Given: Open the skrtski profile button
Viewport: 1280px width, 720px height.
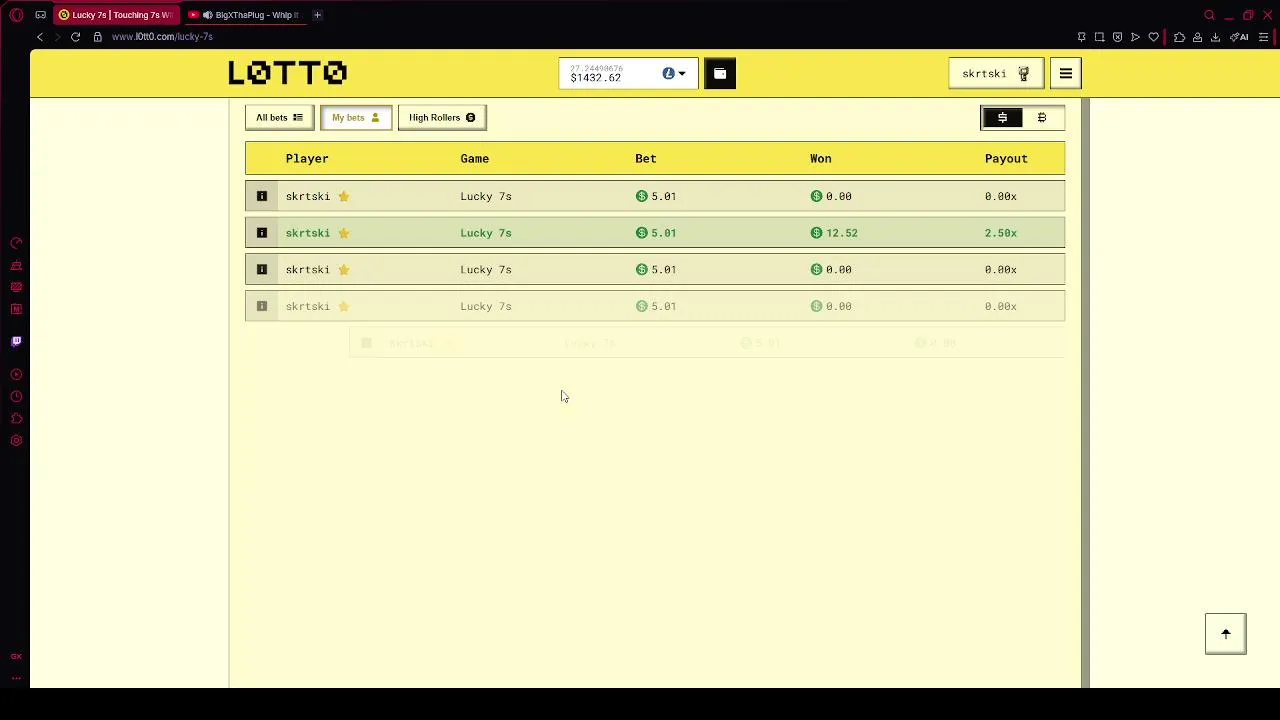Looking at the screenshot, I should point(996,73).
